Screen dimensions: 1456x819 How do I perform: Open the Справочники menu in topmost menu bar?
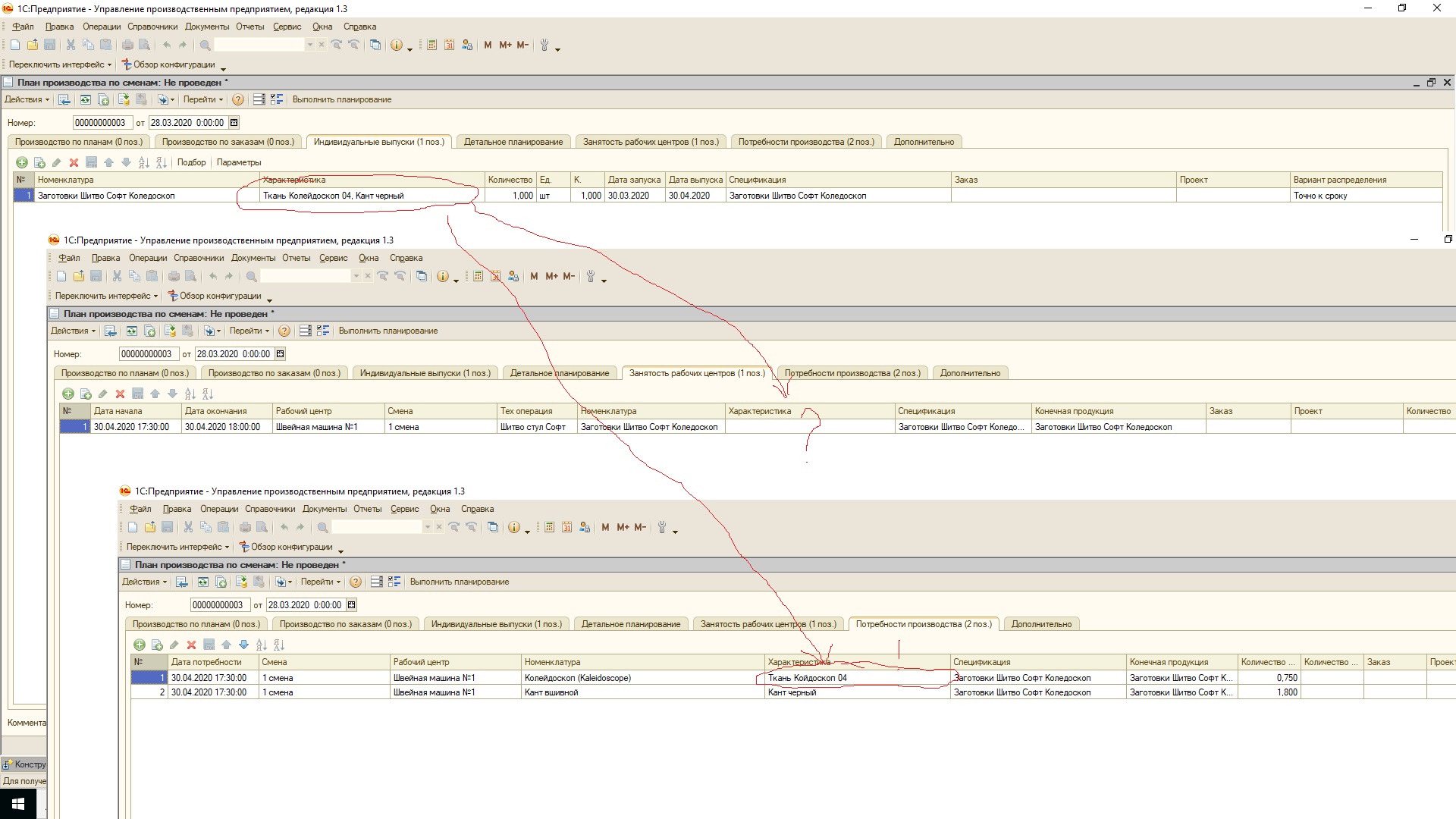152,27
